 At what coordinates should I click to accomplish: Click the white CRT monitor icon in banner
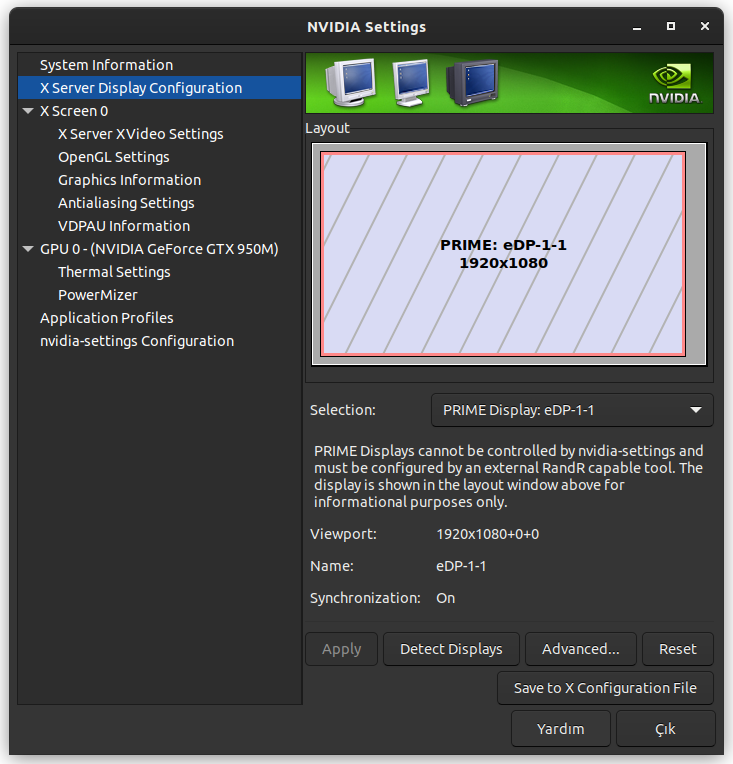click(351, 82)
